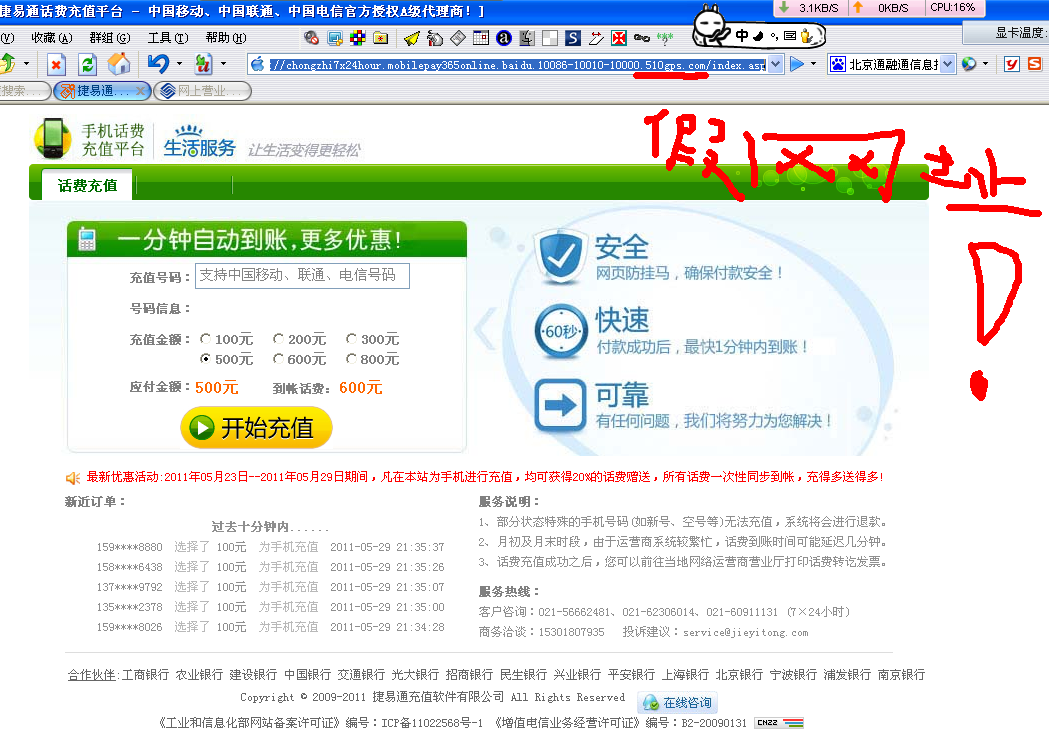Click the CNZZ statistics badge

click(x=779, y=722)
